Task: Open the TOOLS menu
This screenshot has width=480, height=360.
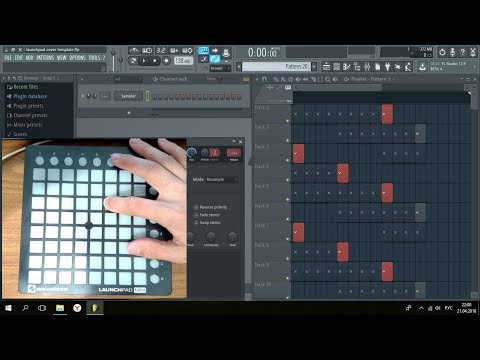Action: click(x=94, y=58)
